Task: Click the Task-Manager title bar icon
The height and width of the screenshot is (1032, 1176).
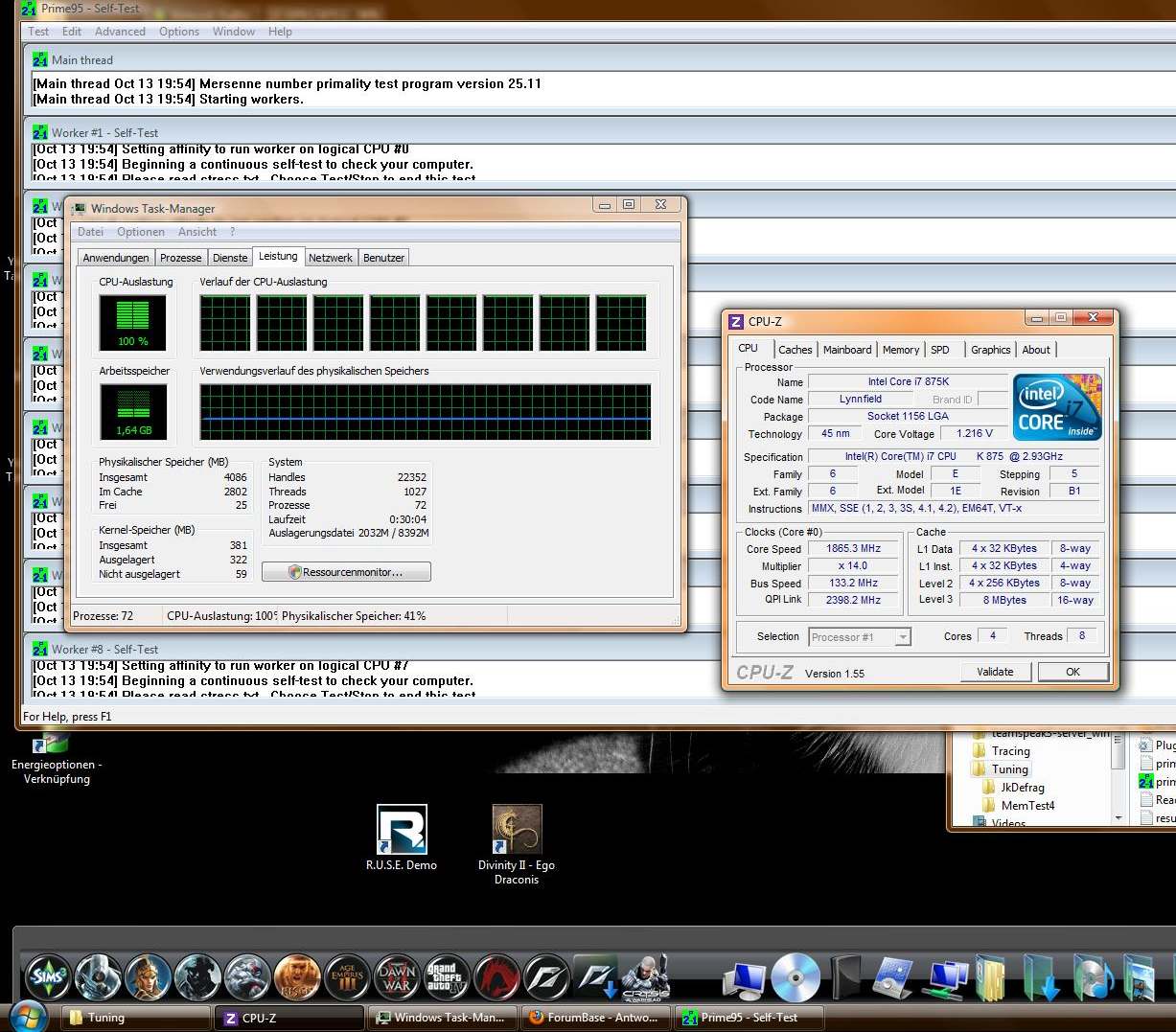Action: 79,208
